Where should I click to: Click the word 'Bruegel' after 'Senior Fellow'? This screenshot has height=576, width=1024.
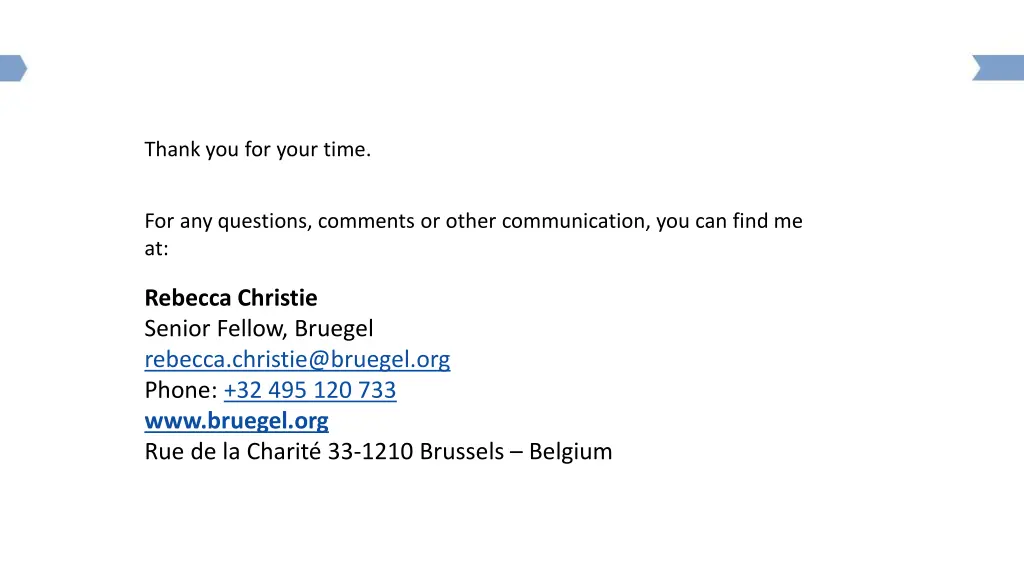pyautogui.click(x=334, y=328)
